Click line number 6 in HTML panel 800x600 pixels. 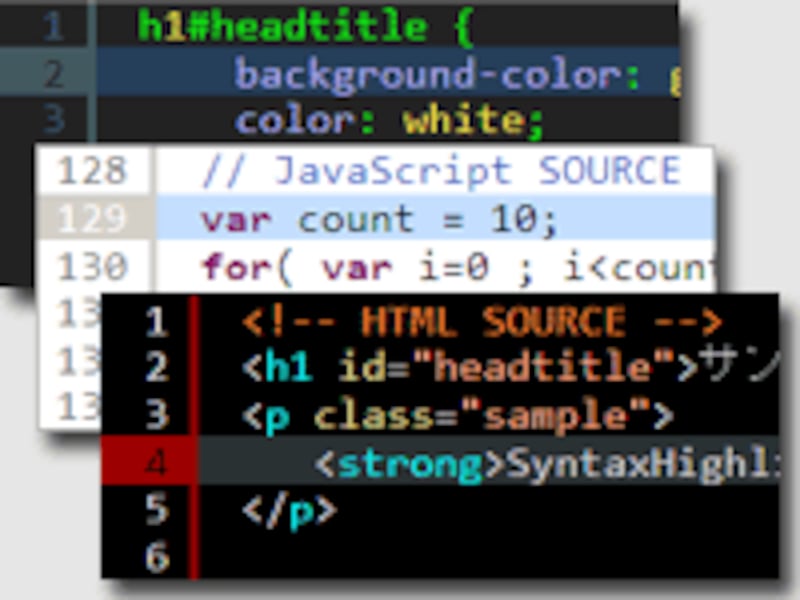(156, 556)
